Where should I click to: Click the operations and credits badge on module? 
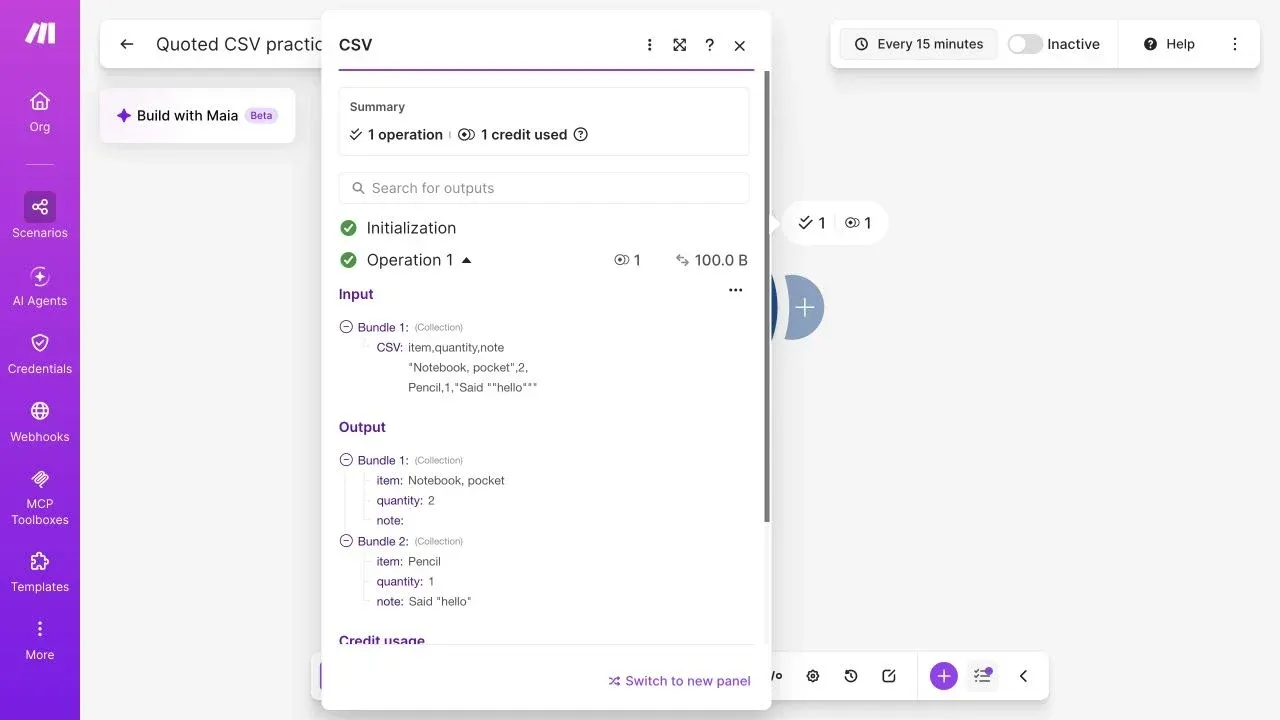834,223
